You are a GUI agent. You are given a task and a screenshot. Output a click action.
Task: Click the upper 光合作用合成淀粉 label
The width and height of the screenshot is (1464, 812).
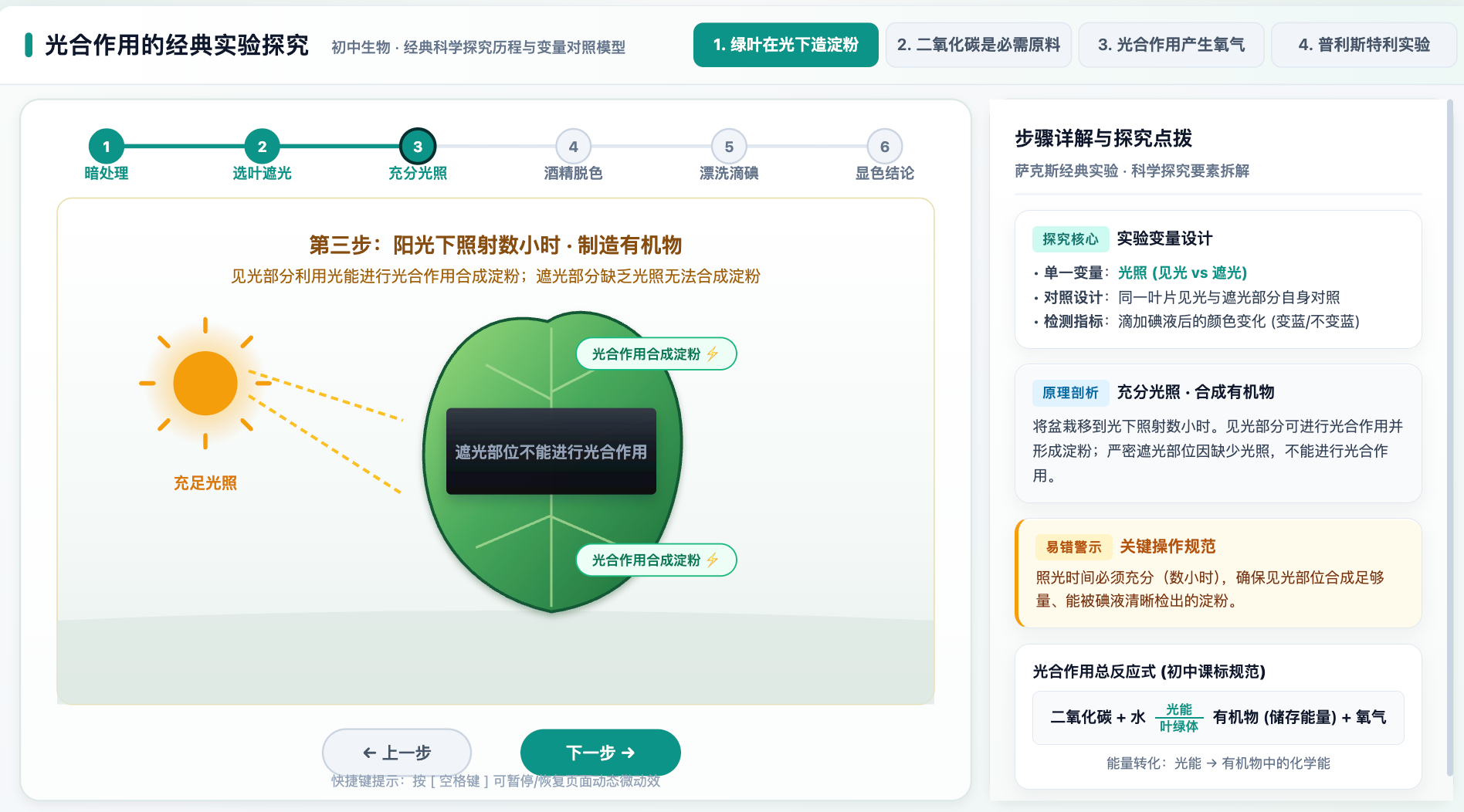click(x=656, y=354)
